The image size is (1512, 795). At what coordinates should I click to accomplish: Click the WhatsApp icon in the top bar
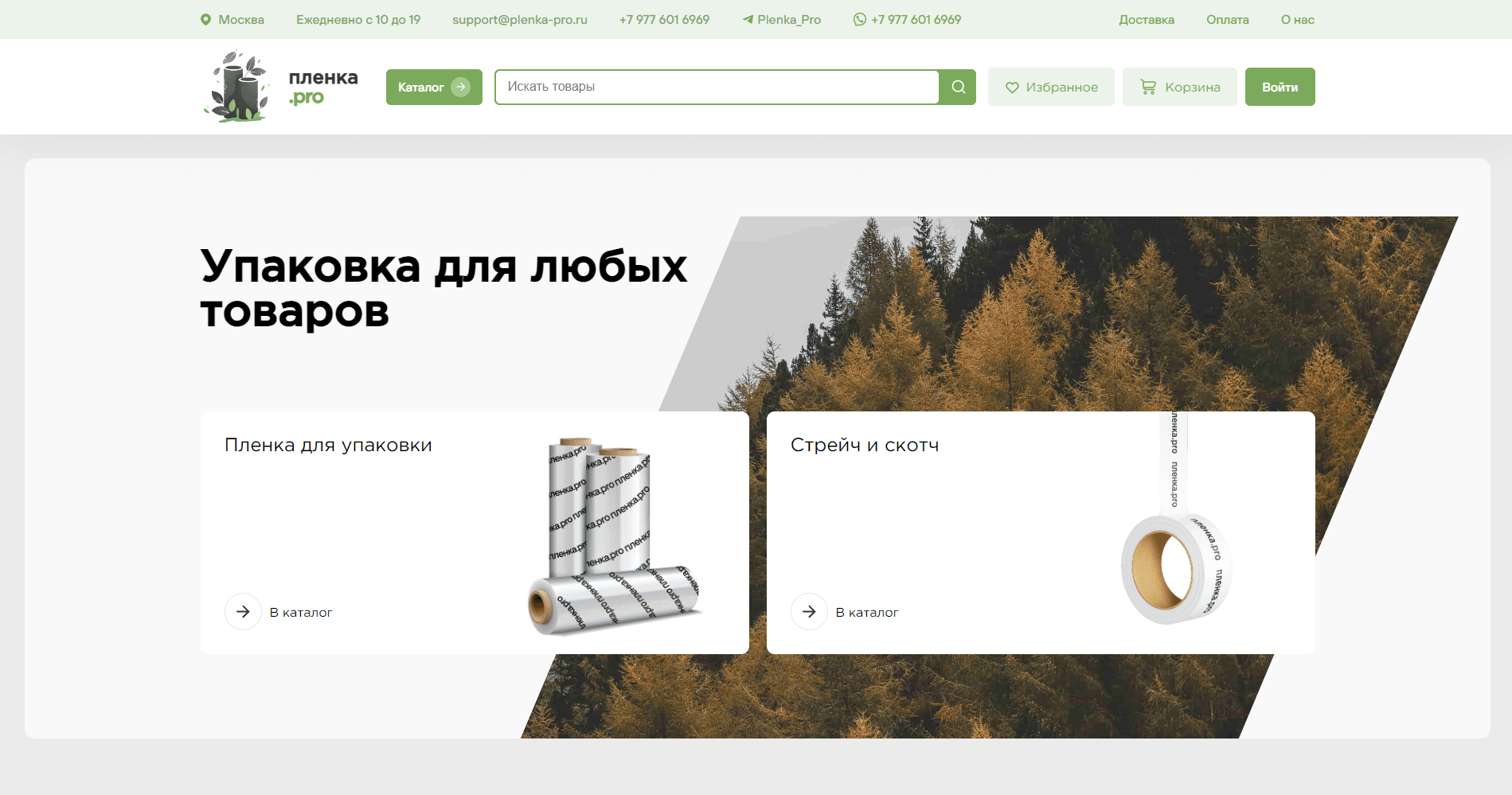[860, 20]
